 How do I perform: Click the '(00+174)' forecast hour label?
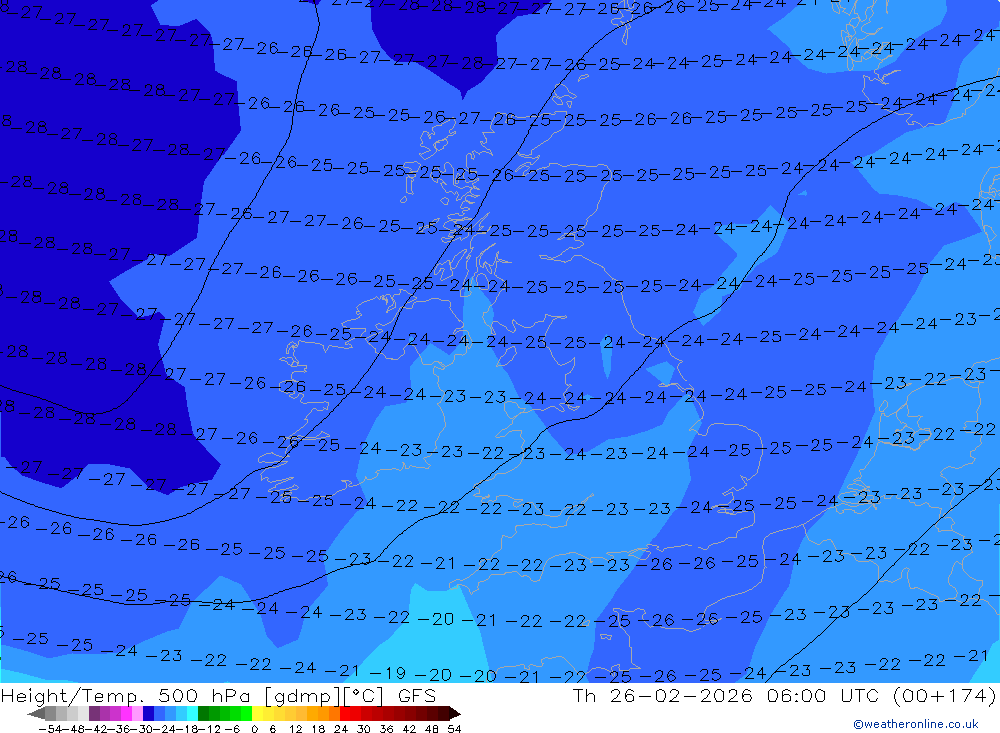click(944, 696)
